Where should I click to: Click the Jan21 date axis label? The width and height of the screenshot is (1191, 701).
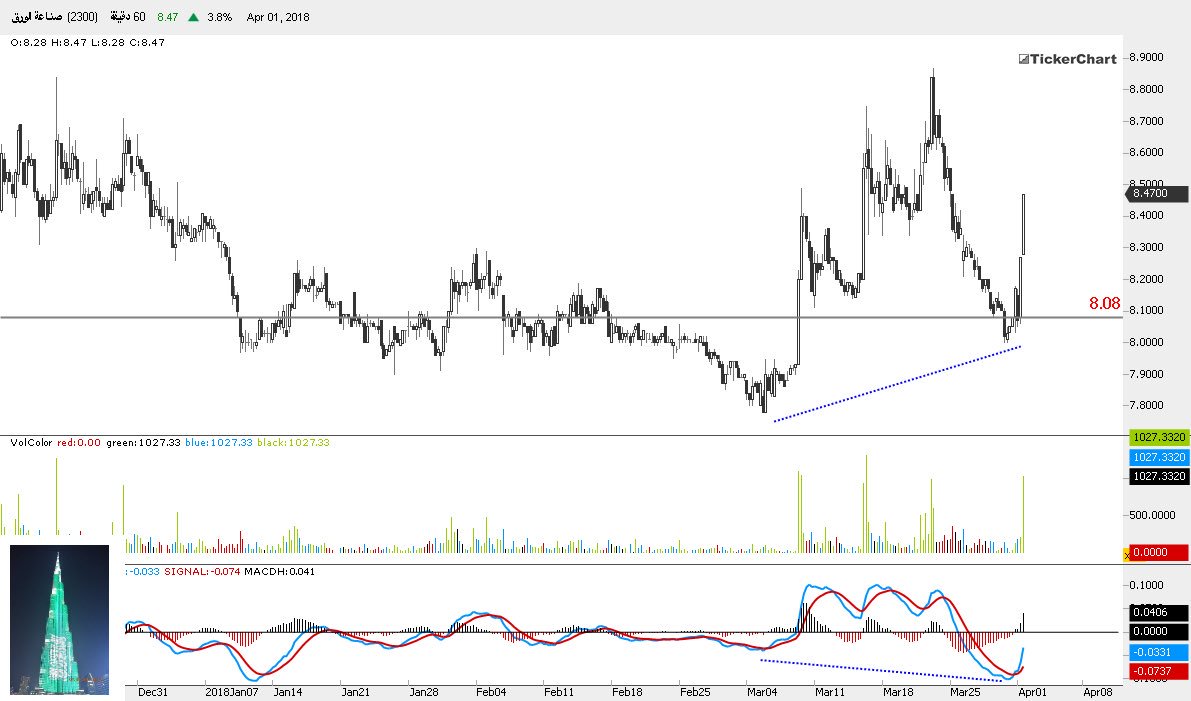[355, 692]
